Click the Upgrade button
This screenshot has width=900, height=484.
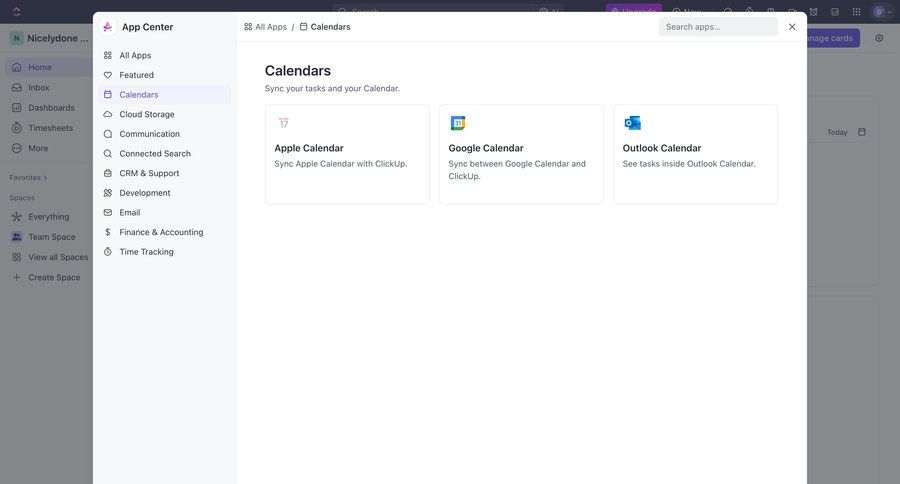[x=633, y=12]
